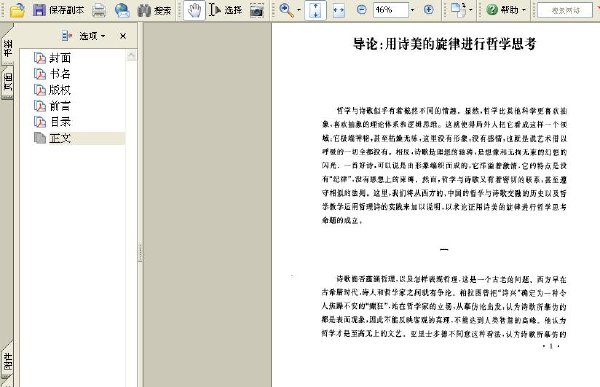Click the bookmarks scroll up arrow

click(x=131, y=56)
